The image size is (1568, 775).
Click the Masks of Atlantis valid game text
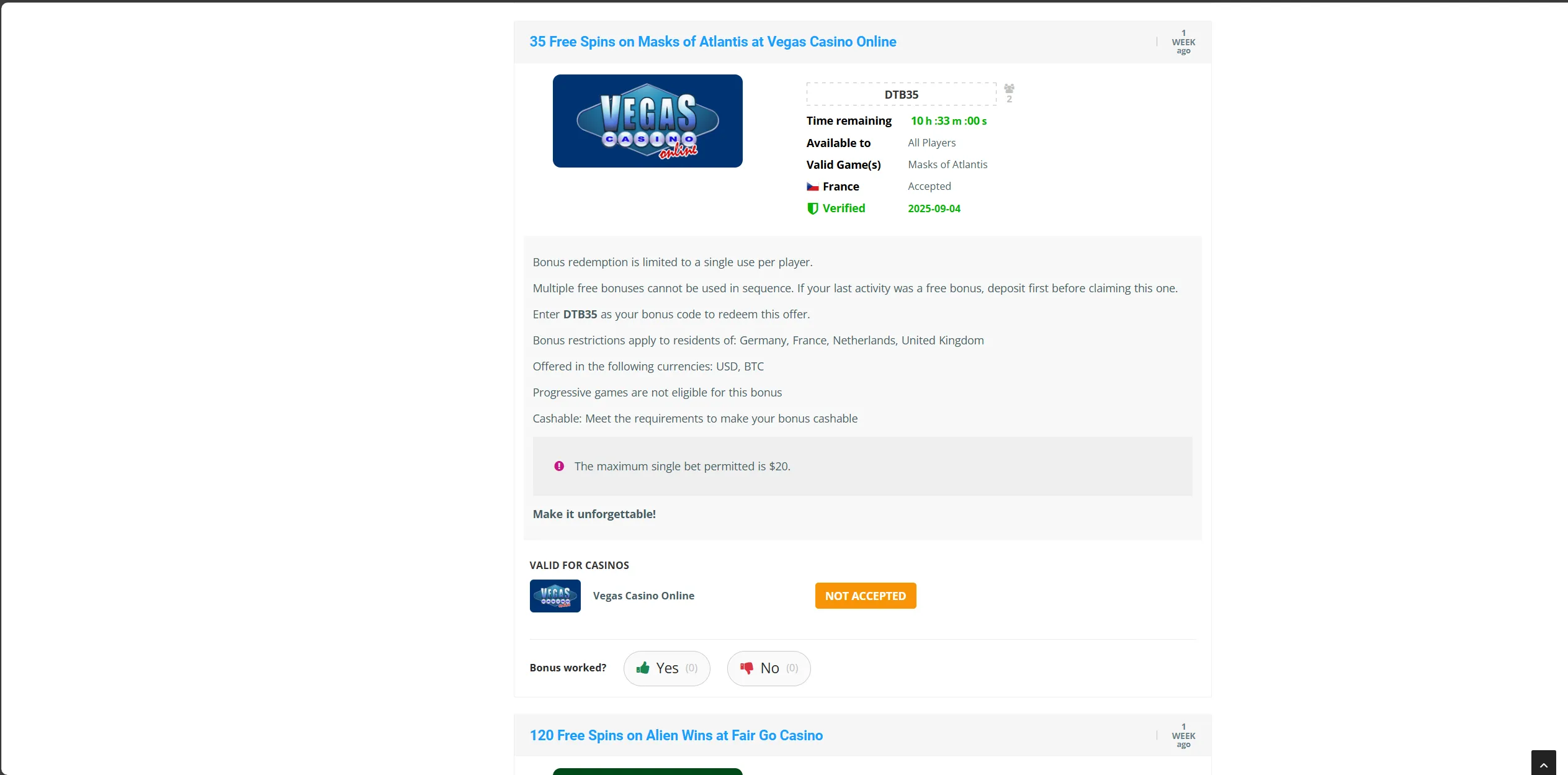pyautogui.click(x=948, y=164)
